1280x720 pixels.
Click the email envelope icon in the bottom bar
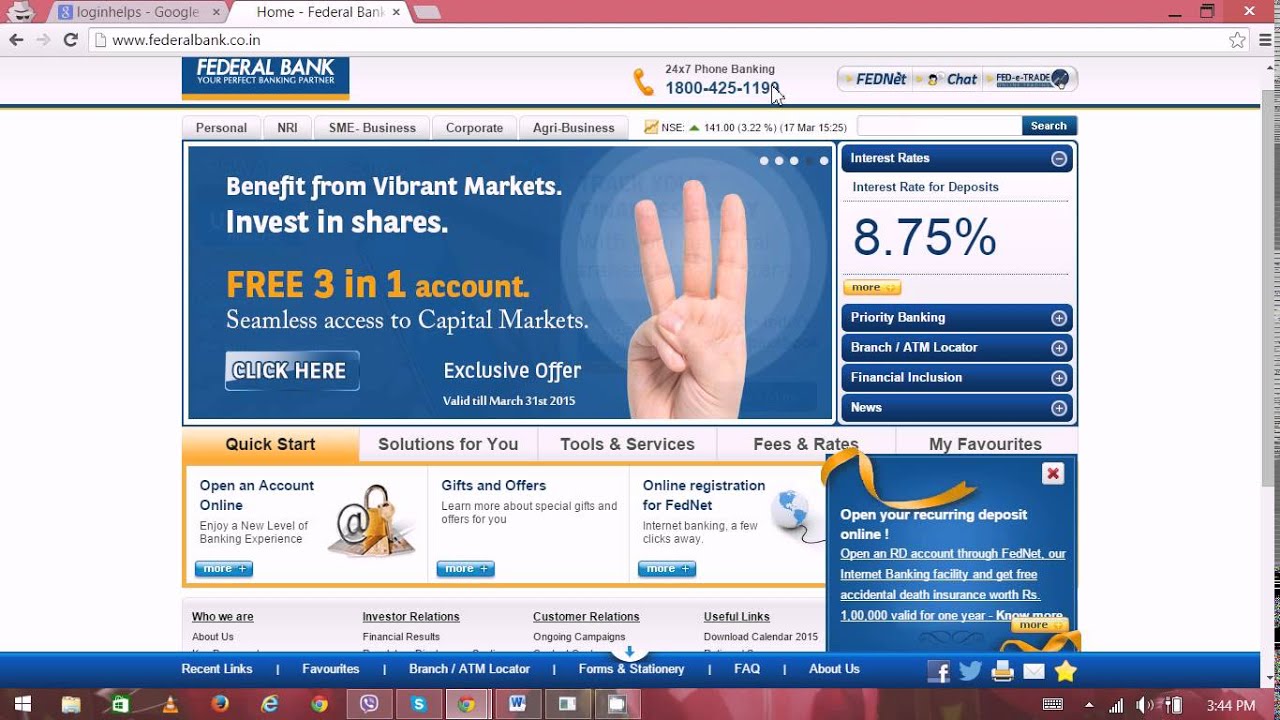[1033, 672]
